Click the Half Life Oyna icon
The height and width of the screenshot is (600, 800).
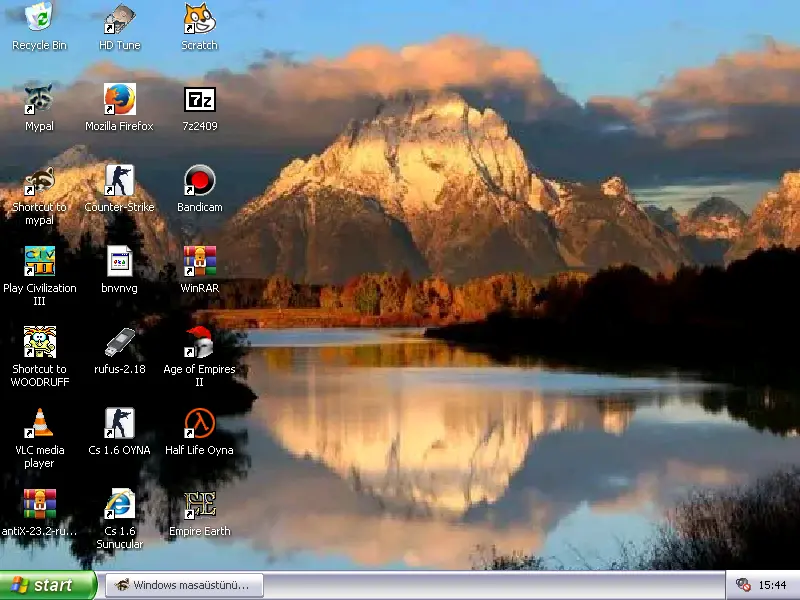(199, 422)
